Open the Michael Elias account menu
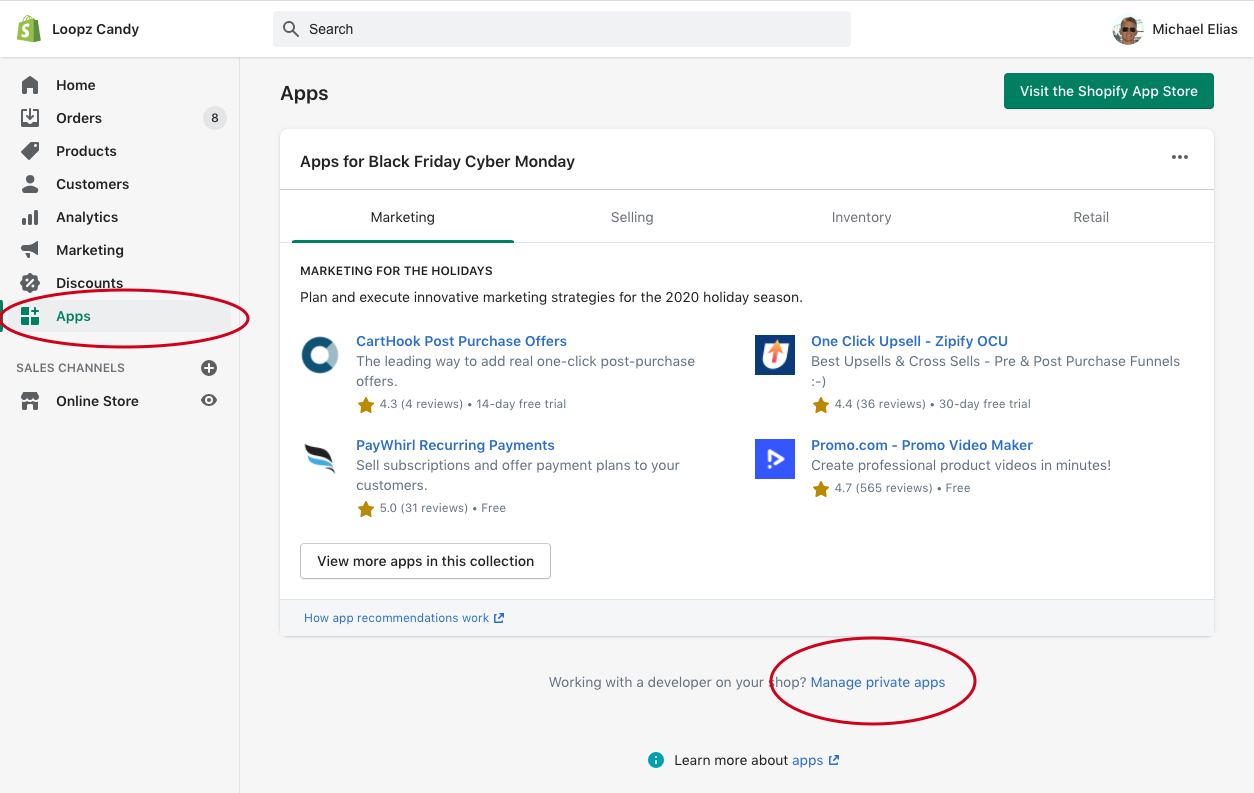 pyautogui.click(x=1176, y=30)
